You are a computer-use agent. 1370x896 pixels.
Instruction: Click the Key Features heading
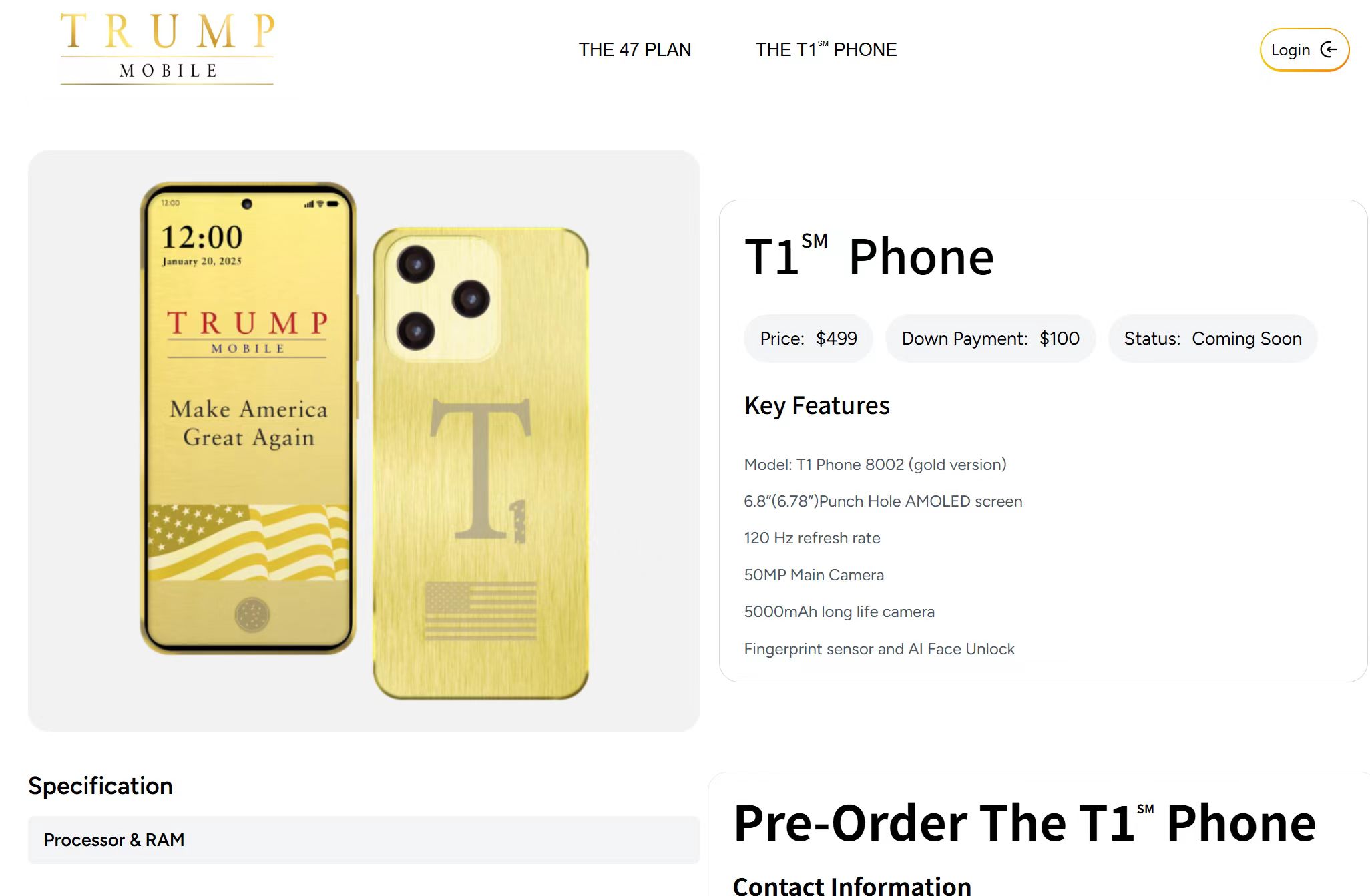pos(817,405)
